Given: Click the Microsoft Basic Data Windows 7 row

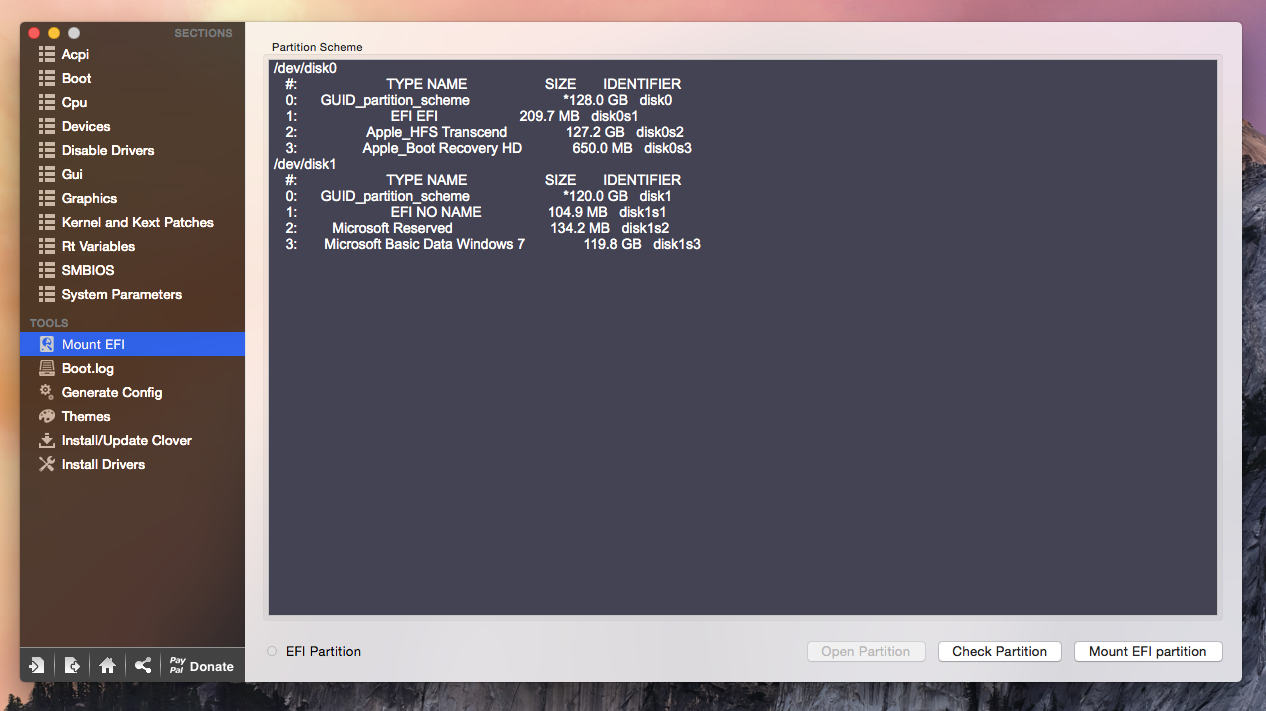Looking at the screenshot, I should point(492,244).
